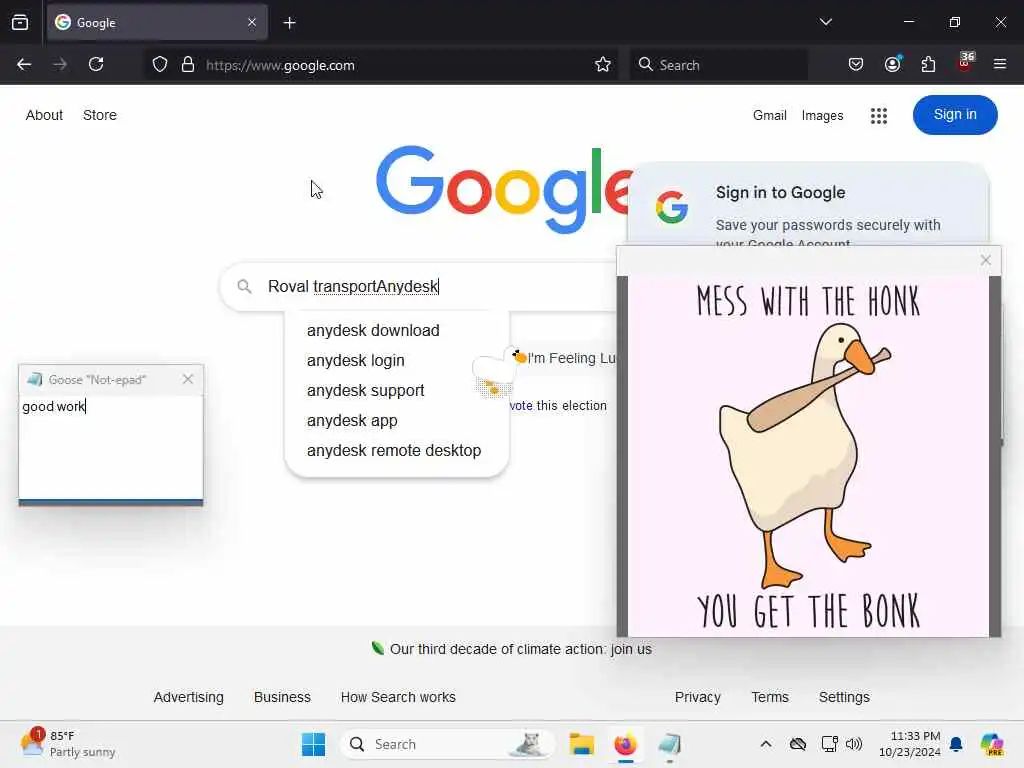Close the goose meme popup
Image resolution: width=1024 pixels, height=768 pixels.
(985, 260)
